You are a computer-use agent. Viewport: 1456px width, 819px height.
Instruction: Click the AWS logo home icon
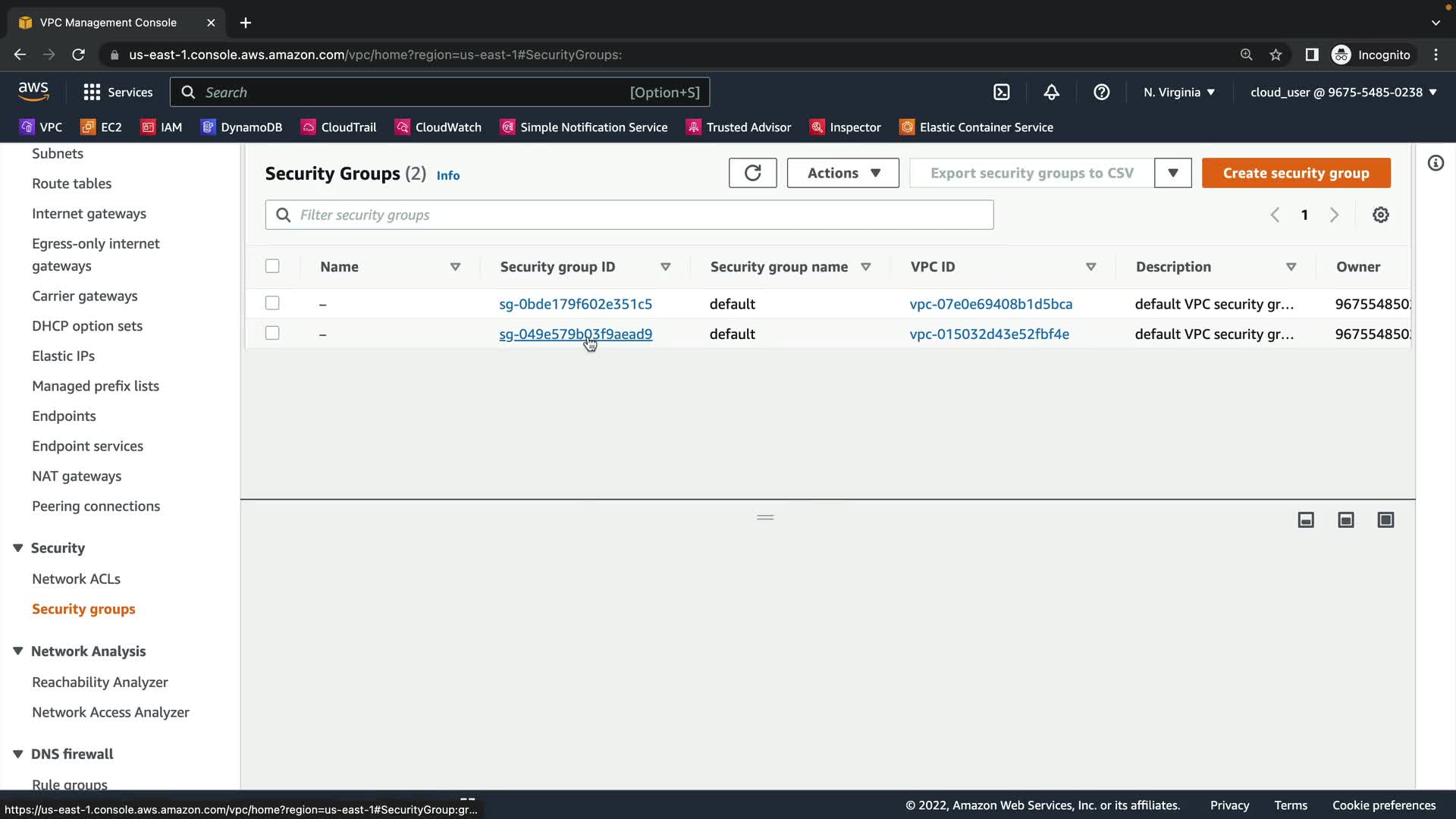point(33,92)
